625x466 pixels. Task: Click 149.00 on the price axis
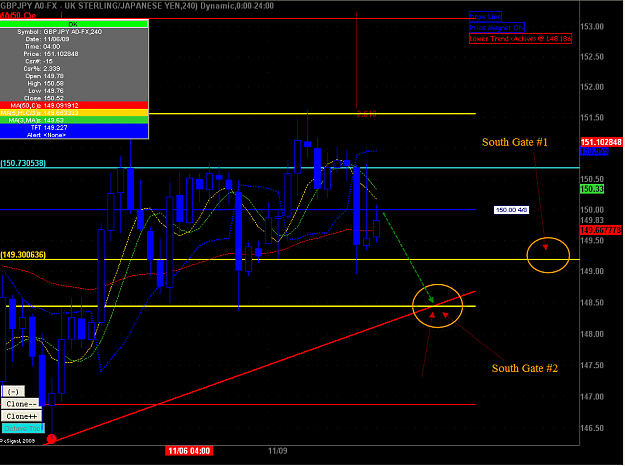pyautogui.click(x=592, y=271)
